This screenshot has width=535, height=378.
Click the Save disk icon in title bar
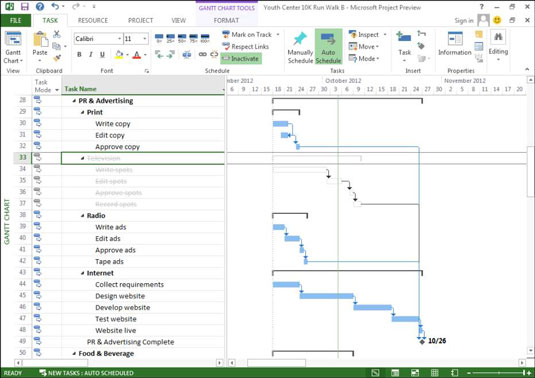(x=25, y=6)
